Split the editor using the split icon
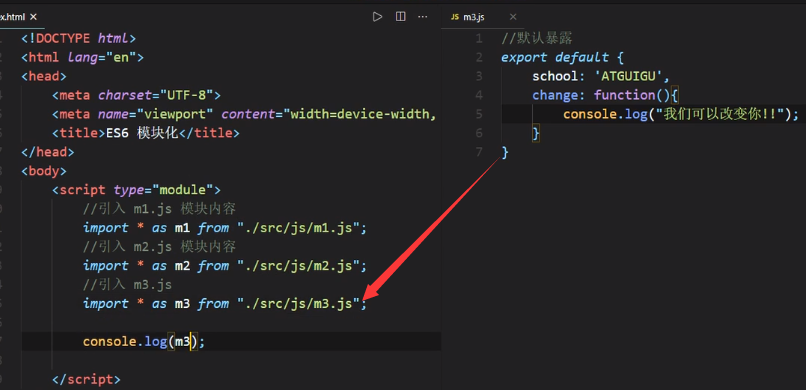This screenshot has width=806, height=390. pos(400,17)
